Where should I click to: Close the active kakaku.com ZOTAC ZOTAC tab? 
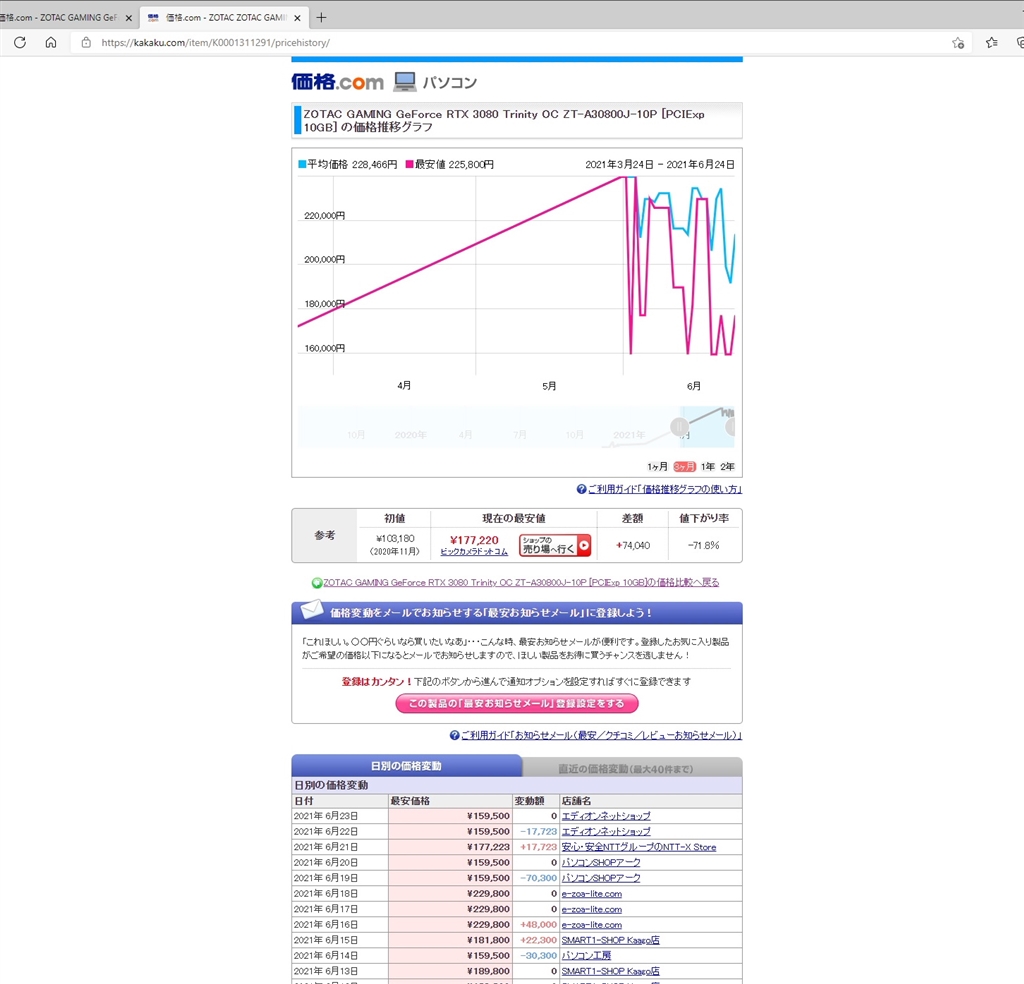(297, 18)
